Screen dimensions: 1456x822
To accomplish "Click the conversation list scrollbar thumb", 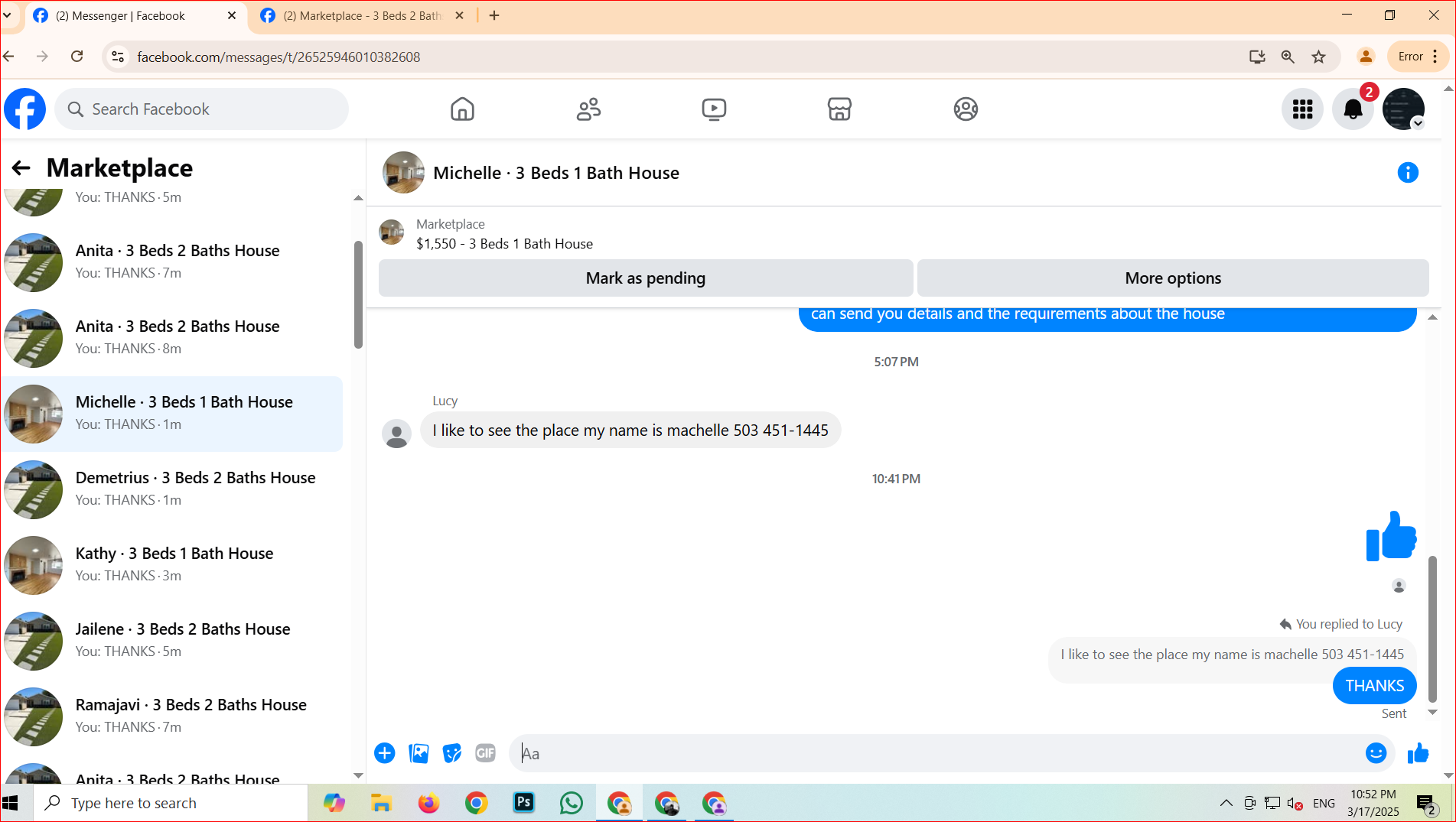I will (x=358, y=294).
